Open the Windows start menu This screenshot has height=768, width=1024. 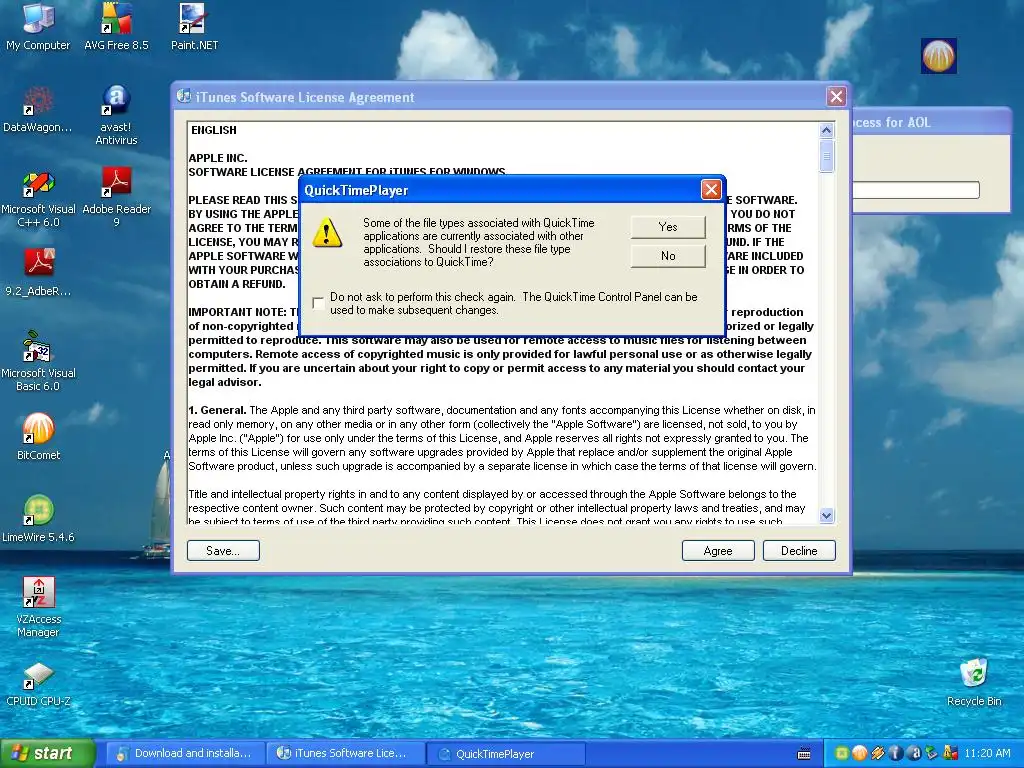click(x=47, y=753)
